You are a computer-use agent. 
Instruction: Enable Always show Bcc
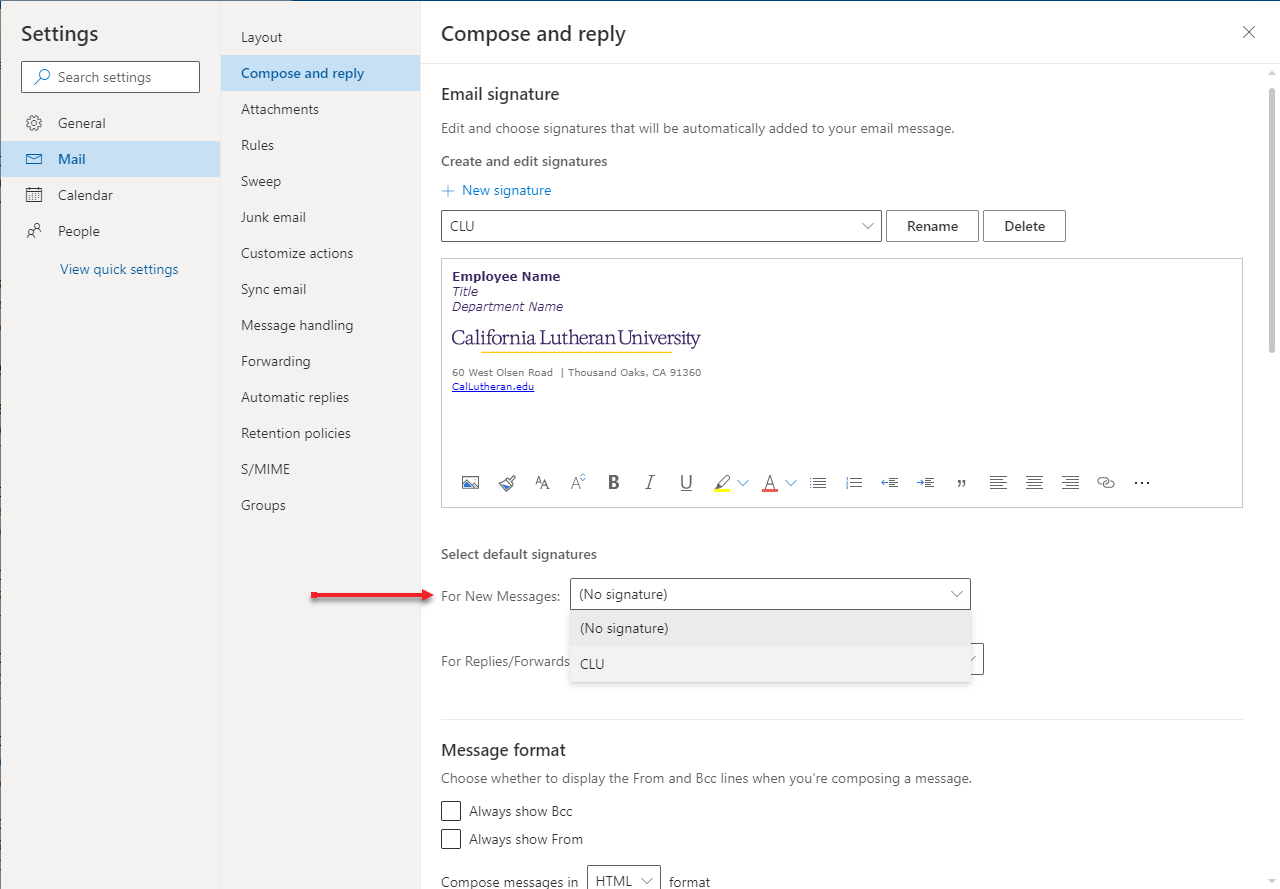point(451,811)
